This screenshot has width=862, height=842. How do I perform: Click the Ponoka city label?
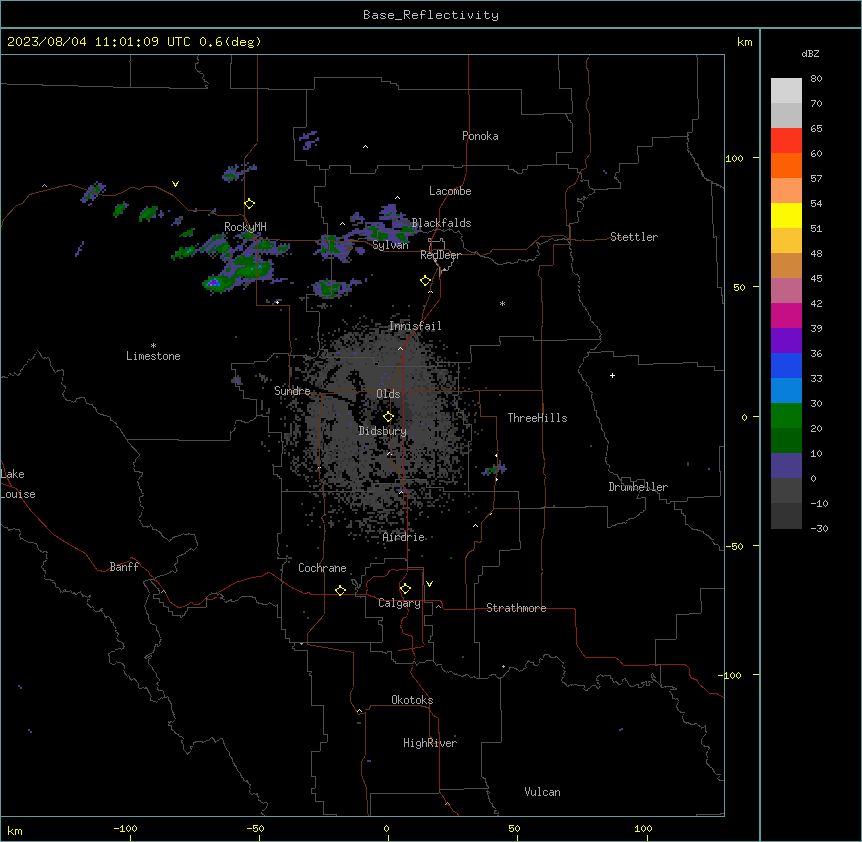480,136
